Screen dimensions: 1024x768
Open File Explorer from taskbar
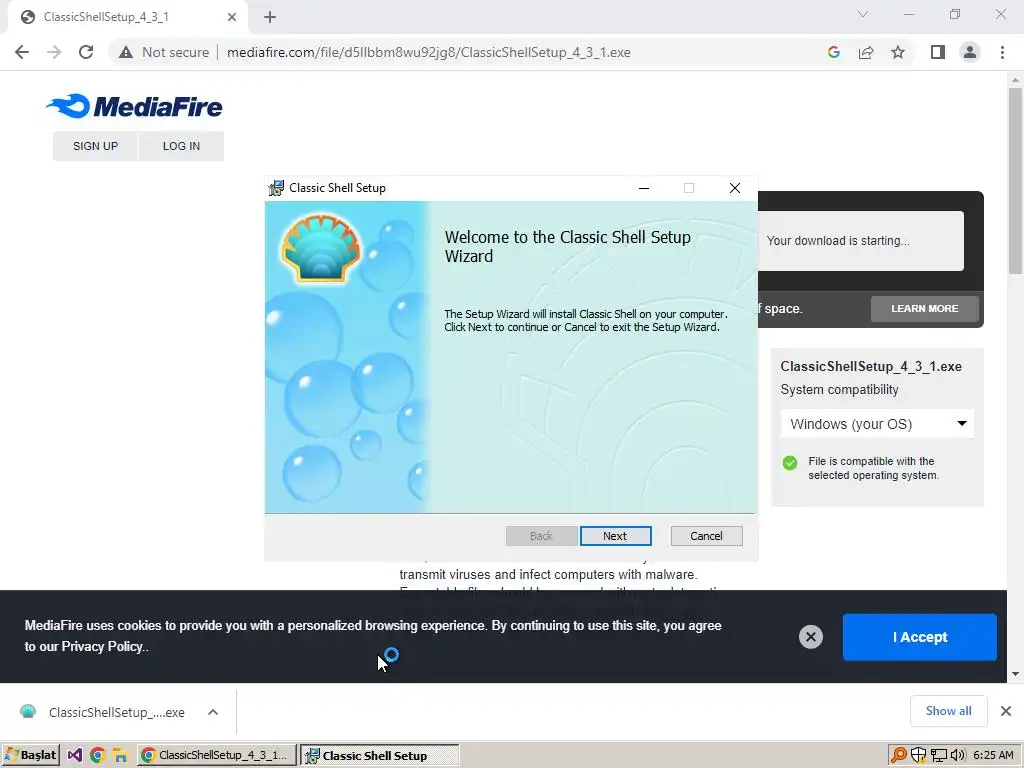(120, 755)
